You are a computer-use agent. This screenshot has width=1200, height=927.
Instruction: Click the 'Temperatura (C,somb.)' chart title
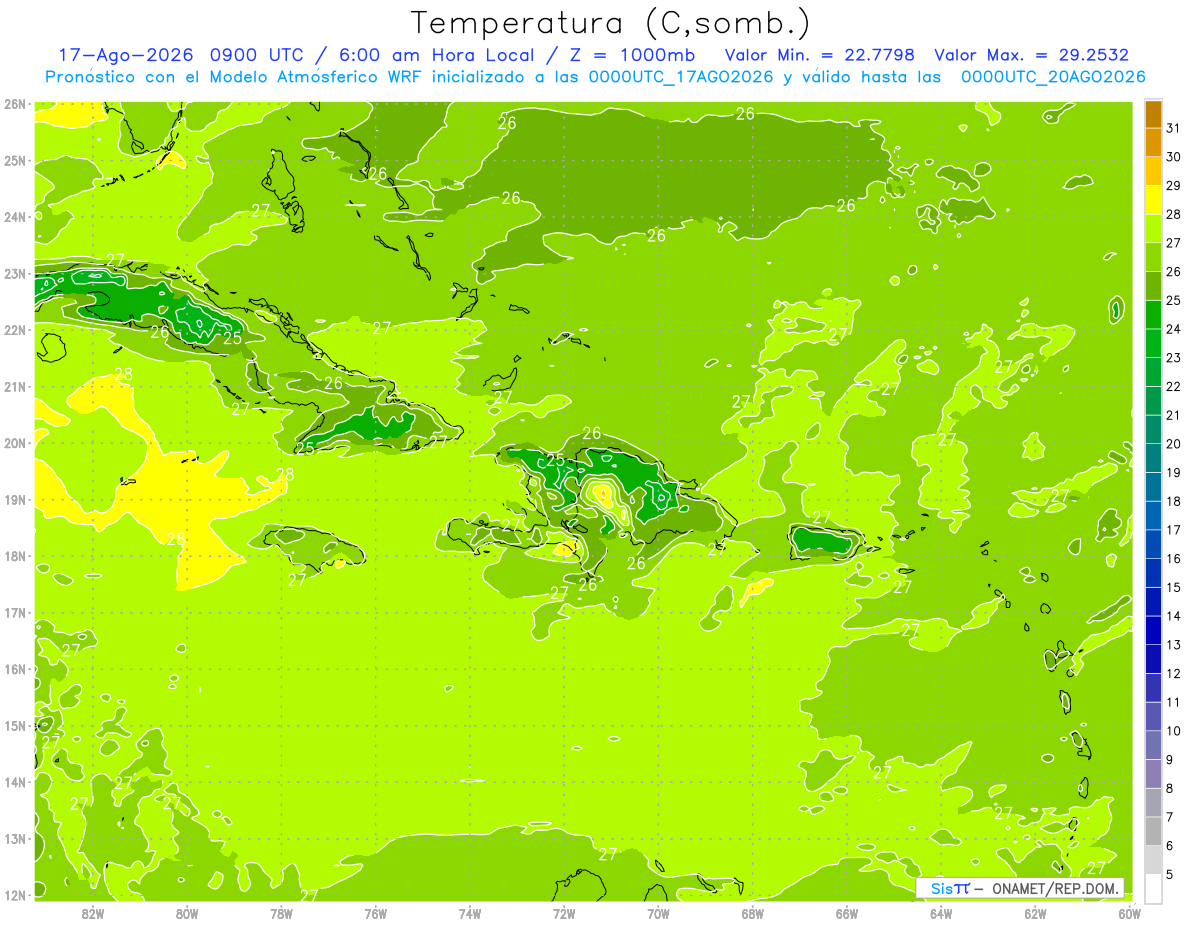pos(610,23)
